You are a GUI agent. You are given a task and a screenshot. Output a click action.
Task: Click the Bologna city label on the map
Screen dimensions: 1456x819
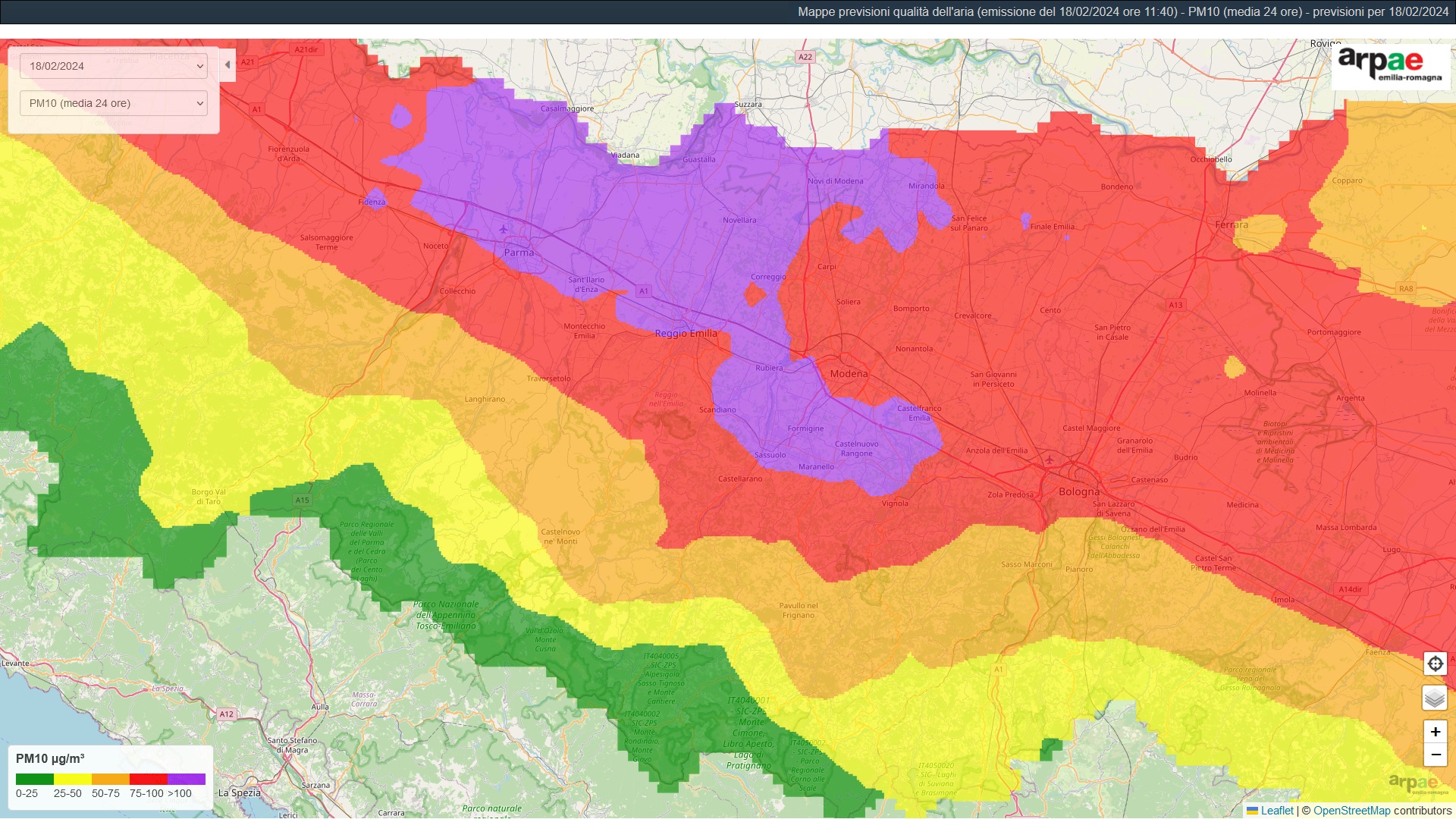tap(1078, 492)
